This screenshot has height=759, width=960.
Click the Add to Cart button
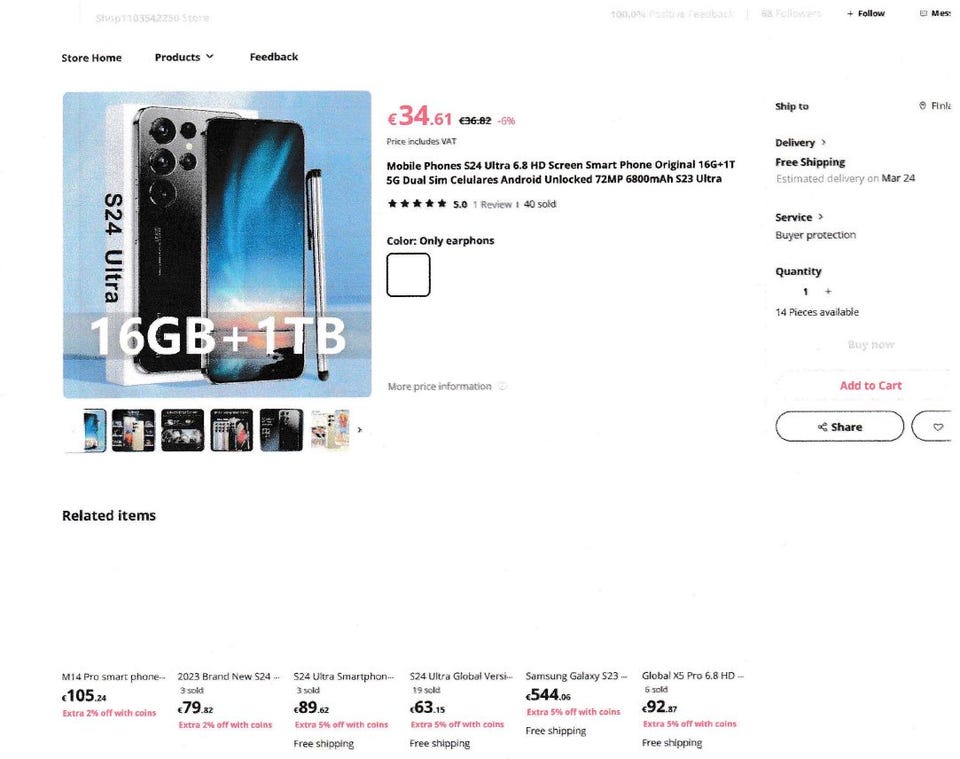(x=870, y=385)
